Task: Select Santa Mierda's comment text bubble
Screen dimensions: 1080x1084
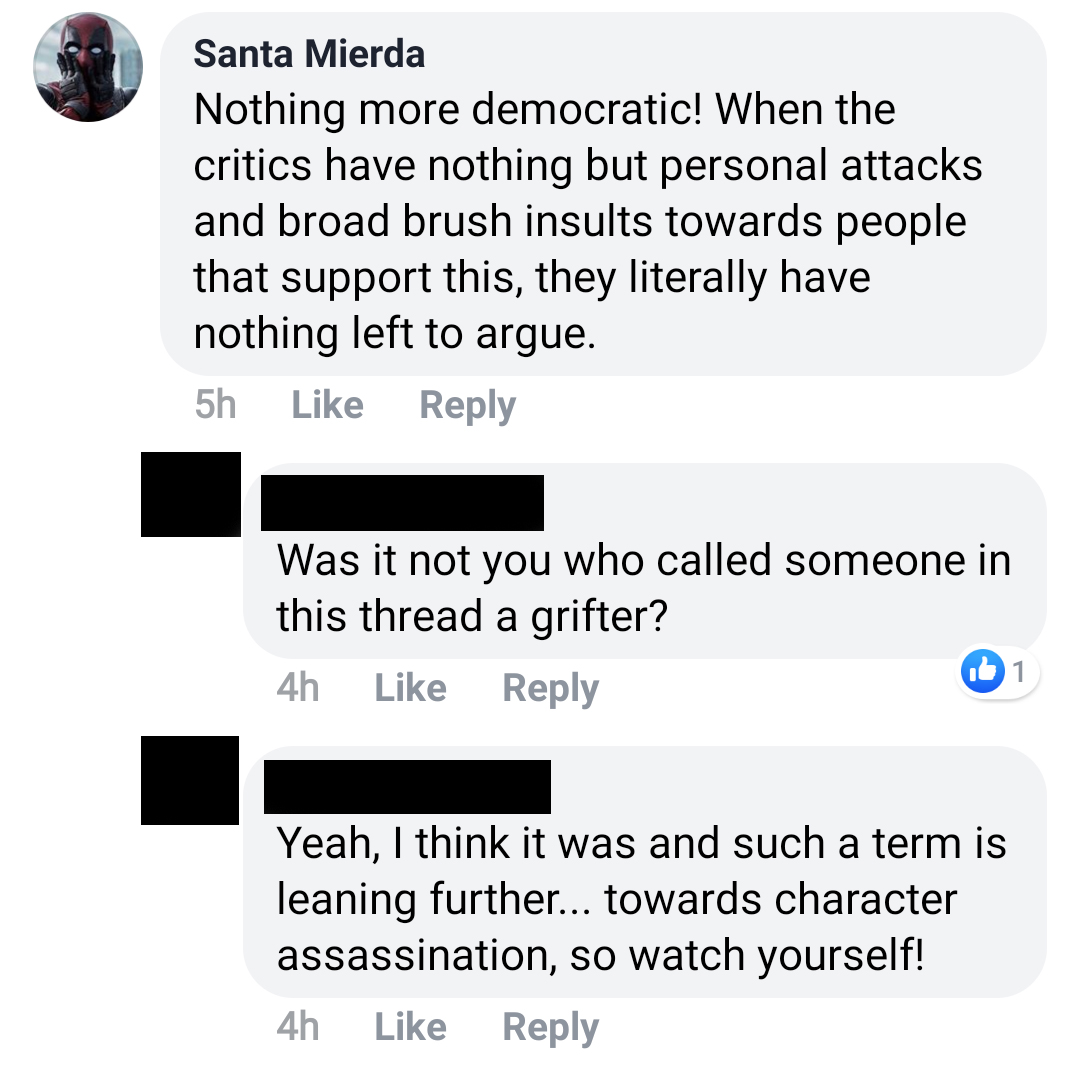Action: click(603, 194)
